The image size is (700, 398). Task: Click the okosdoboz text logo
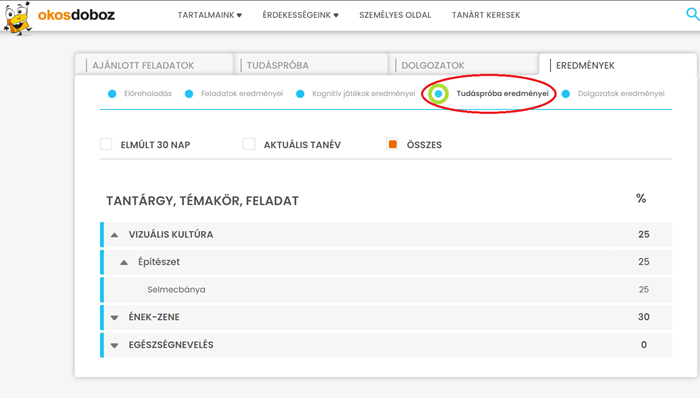[76, 15]
